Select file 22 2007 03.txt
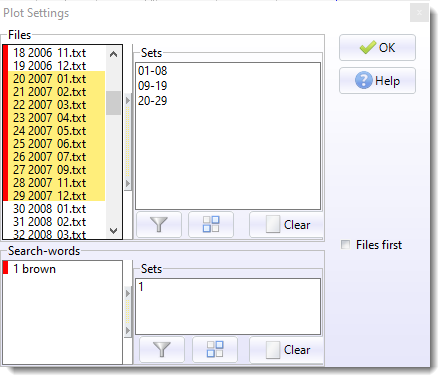Image resolution: width=445 pixels, height=382 pixels. tap(56, 105)
